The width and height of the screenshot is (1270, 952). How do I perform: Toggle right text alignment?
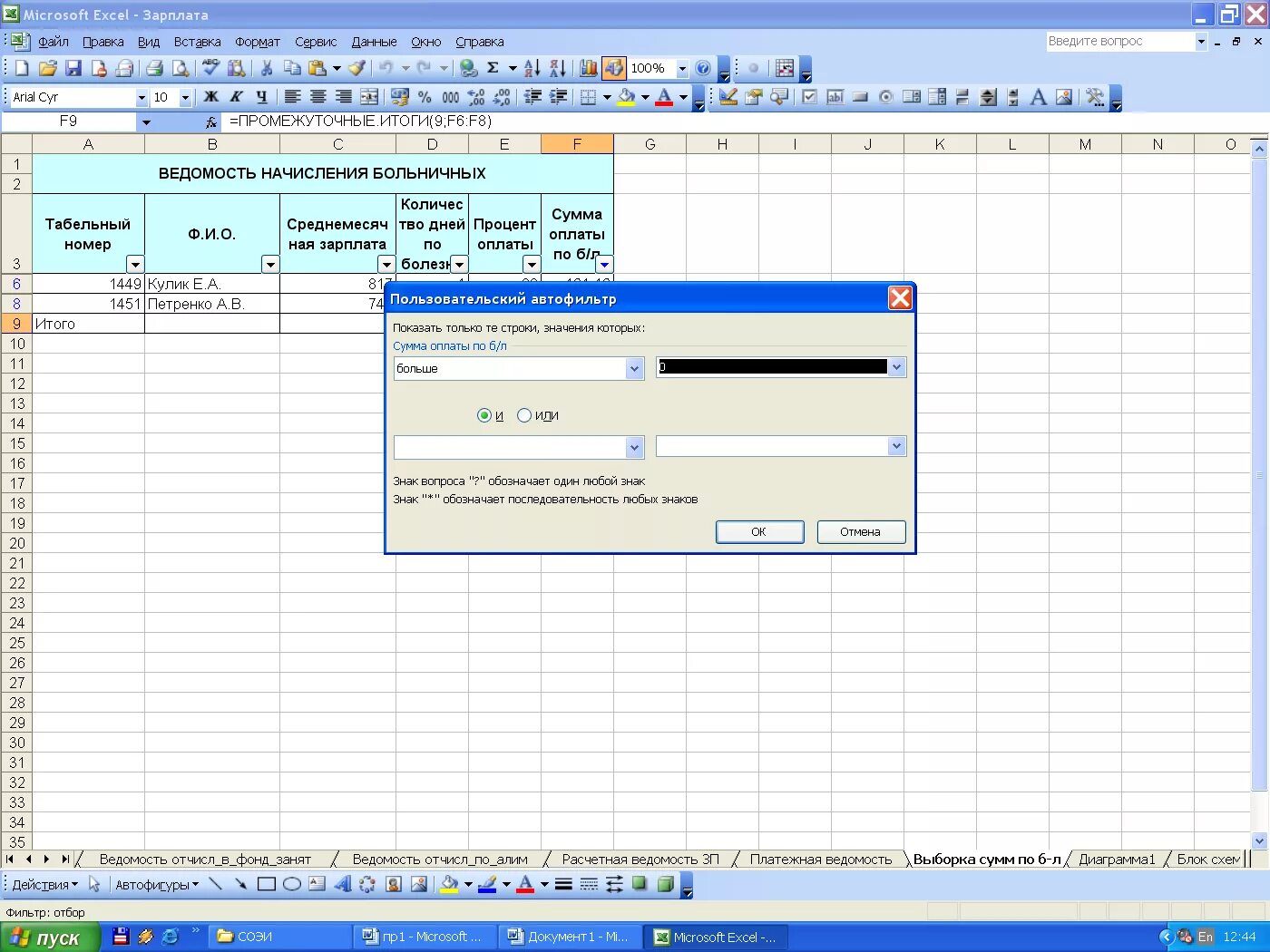click(343, 97)
